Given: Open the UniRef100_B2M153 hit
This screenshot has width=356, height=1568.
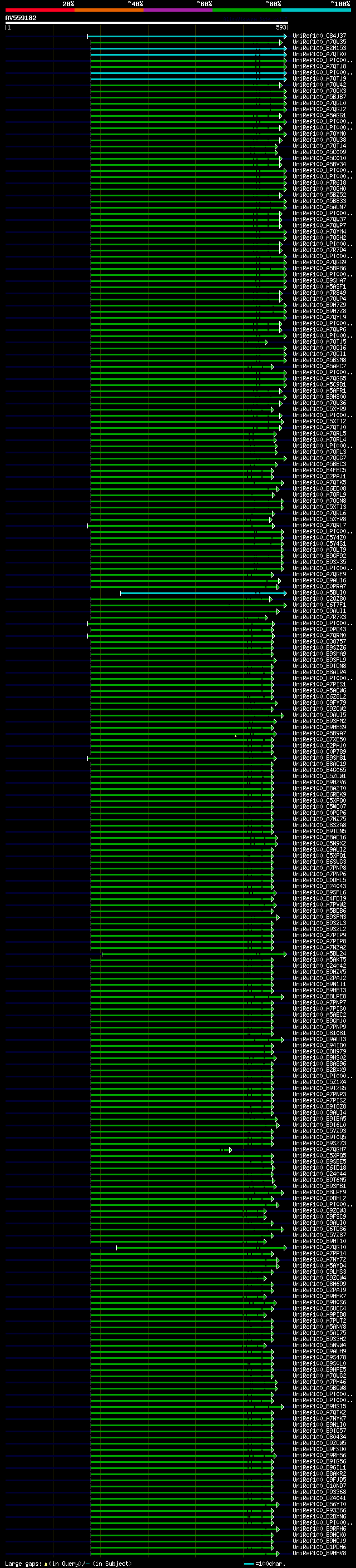Looking at the screenshot, I should pos(319,48).
